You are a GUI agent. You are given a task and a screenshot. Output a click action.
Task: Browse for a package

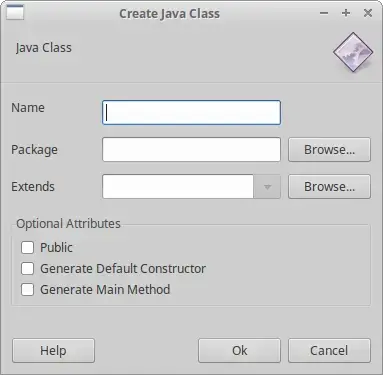click(x=329, y=150)
